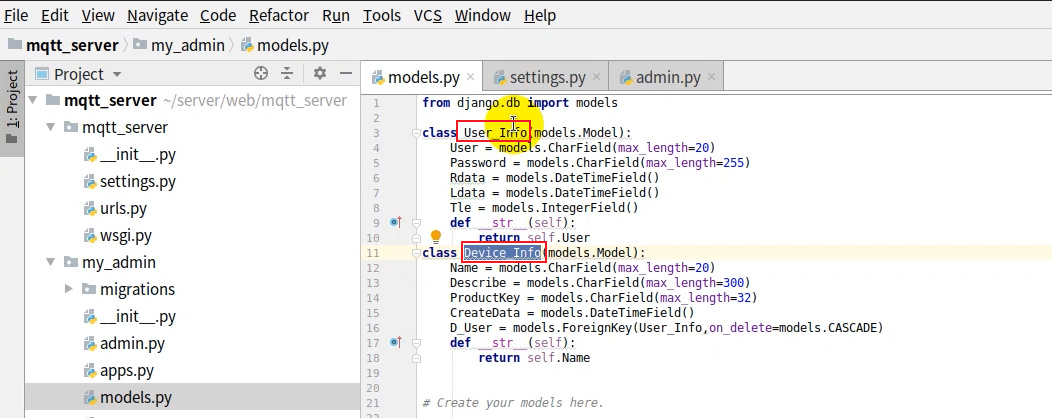Viewport: 1052px width, 418px height.
Task: Fold the Device_Info class at line 11
Action: 416,252
